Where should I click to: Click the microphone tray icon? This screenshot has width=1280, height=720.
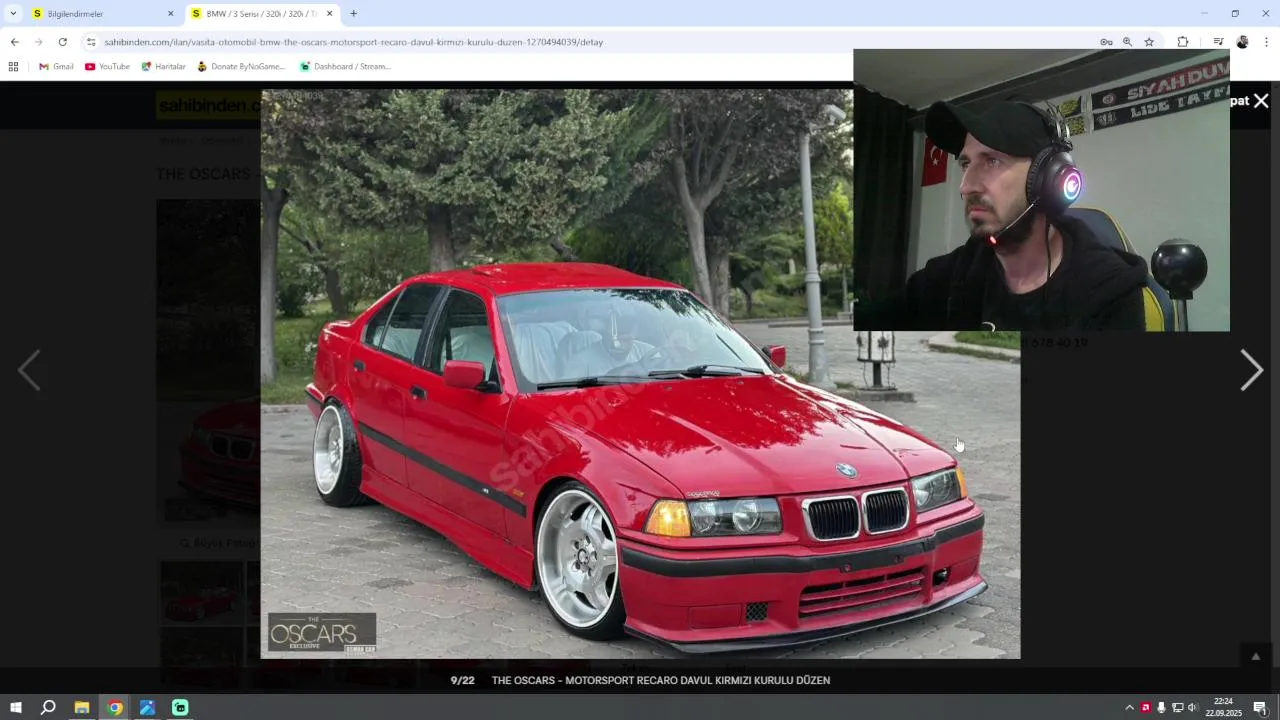[x=1161, y=708]
